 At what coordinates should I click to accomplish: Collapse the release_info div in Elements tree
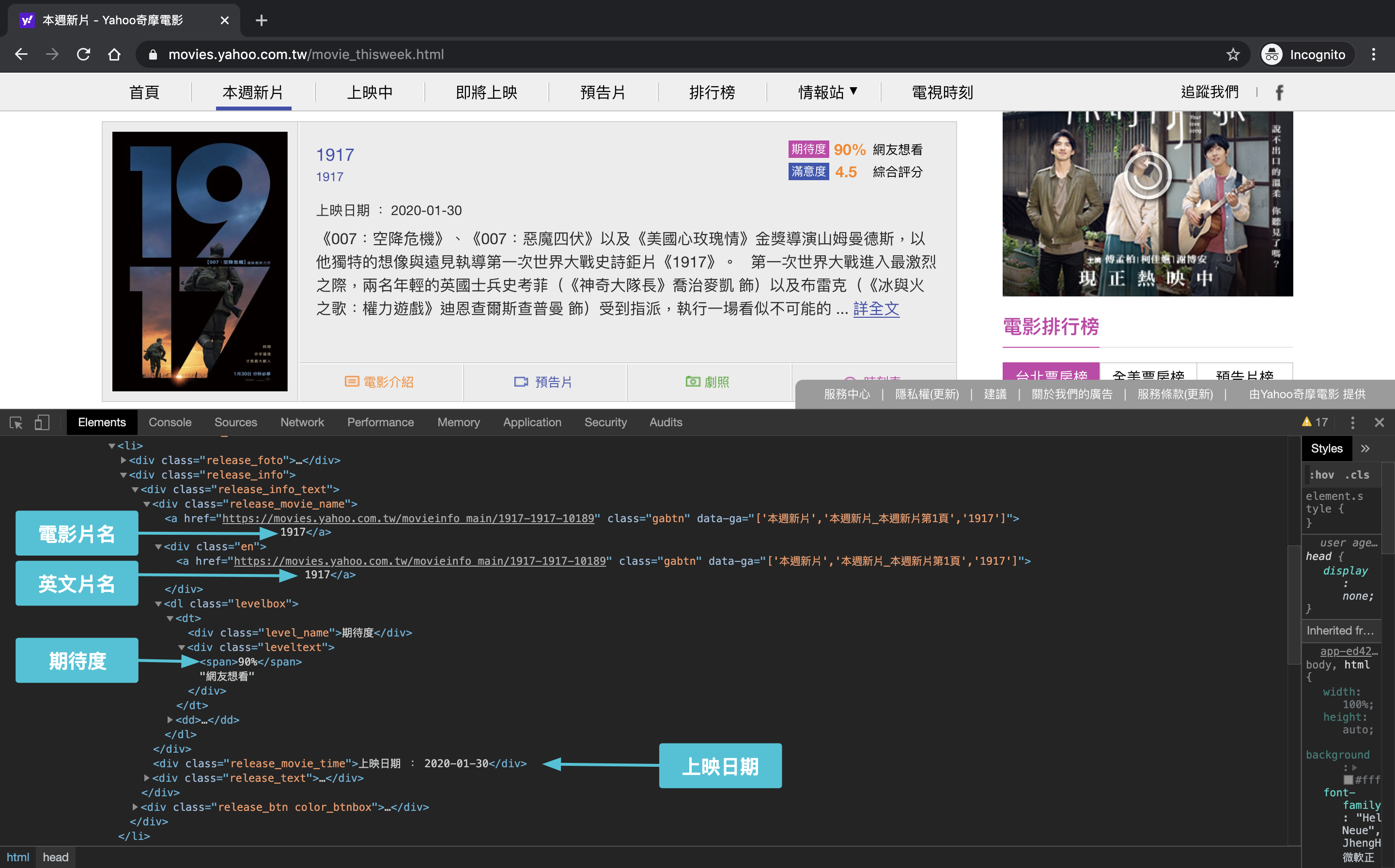(x=124, y=475)
